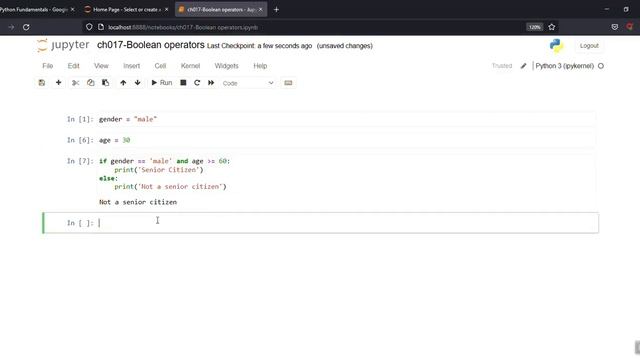
Task: Insert a cell below with the plus icon
Action: coord(58,83)
